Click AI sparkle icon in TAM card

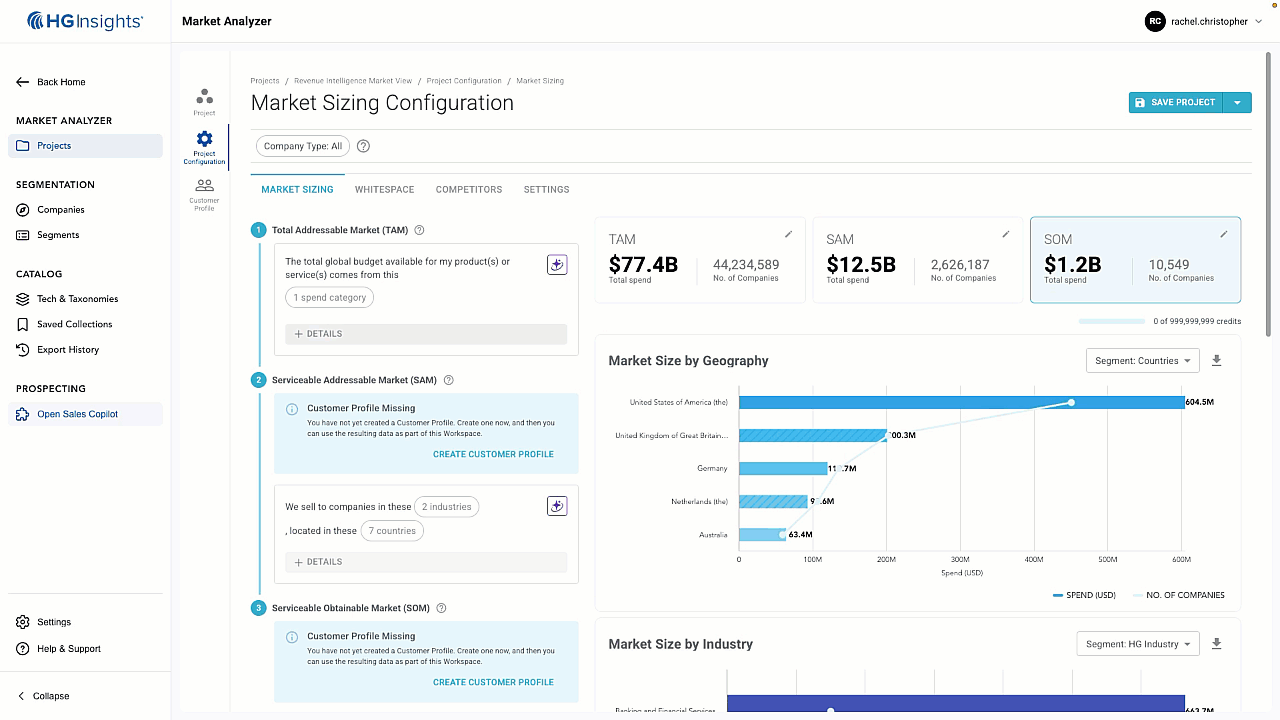point(557,264)
